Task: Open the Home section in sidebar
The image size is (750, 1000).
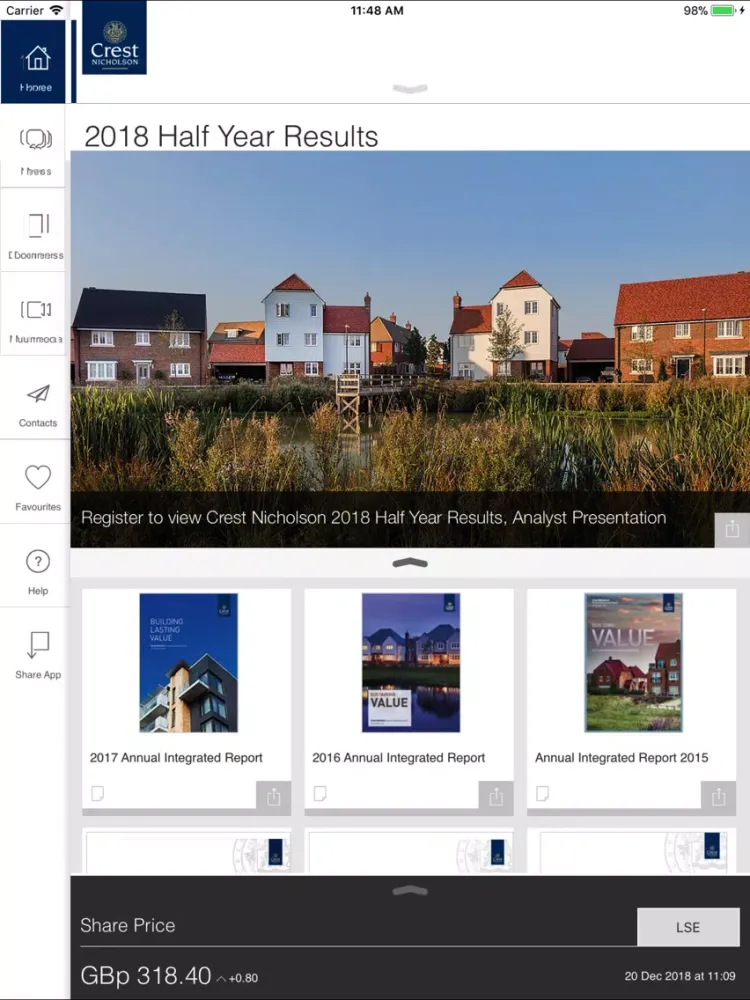Action: coord(33,62)
